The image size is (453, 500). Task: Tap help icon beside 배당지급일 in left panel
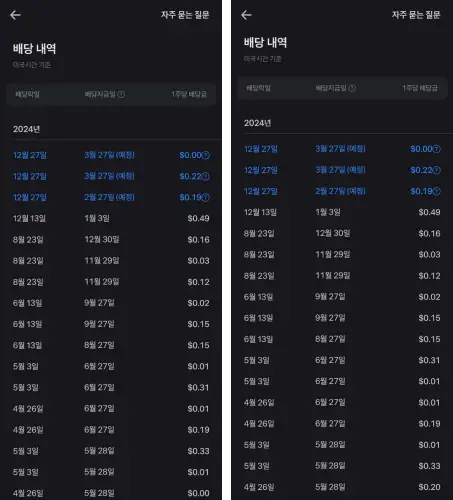(121, 94)
